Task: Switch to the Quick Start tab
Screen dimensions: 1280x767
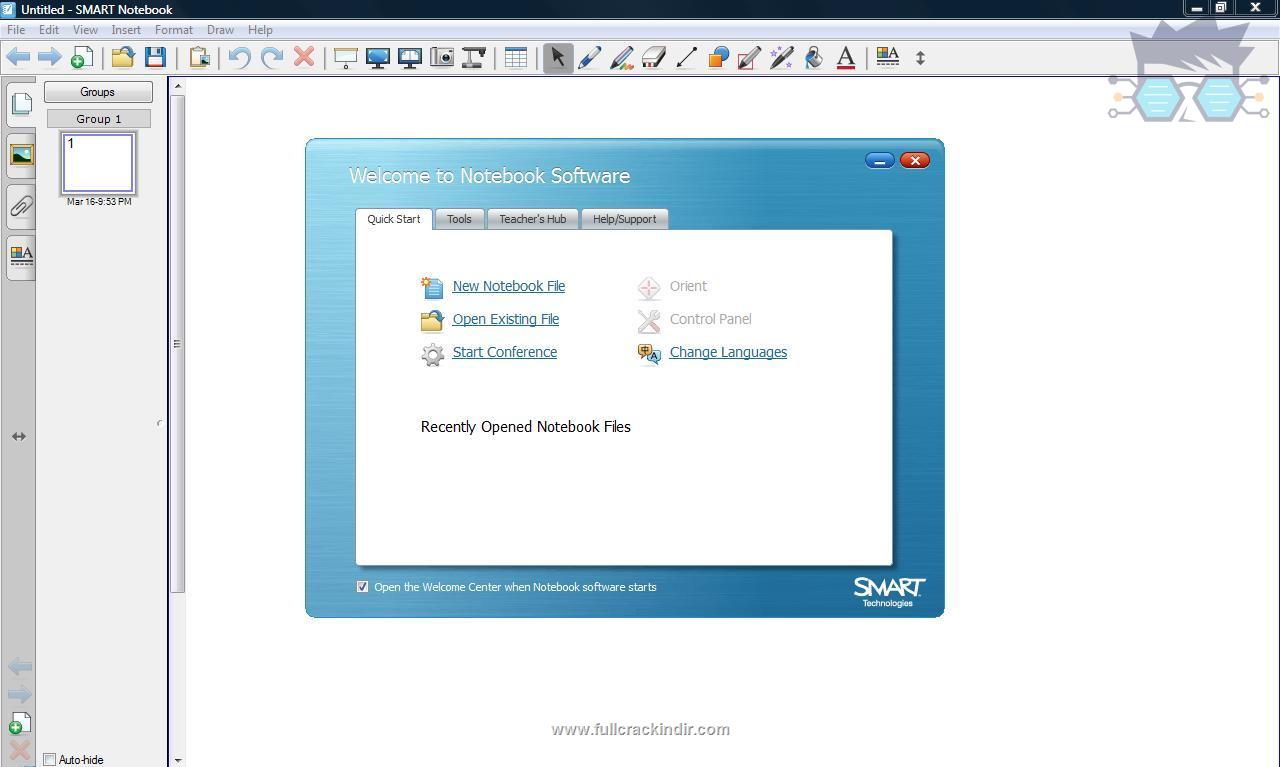Action: click(x=394, y=219)
